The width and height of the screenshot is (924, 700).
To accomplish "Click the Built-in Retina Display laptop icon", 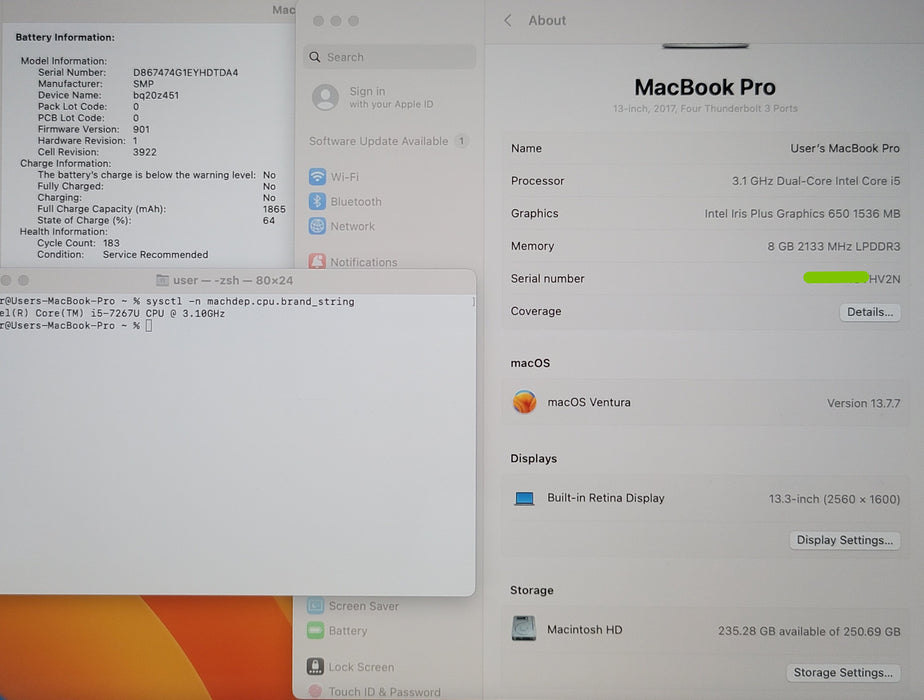I will tap(524, 498).
